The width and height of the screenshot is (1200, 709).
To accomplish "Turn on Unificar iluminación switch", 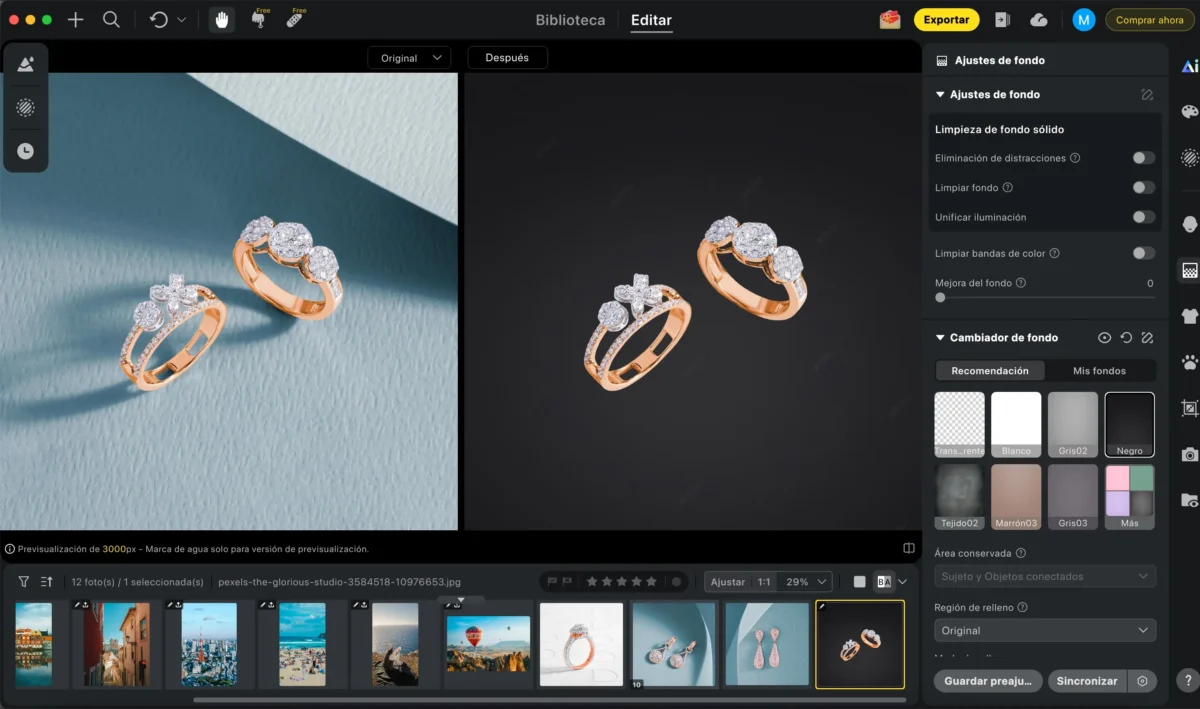I will pyautogui.click(x=1144, y=217).
